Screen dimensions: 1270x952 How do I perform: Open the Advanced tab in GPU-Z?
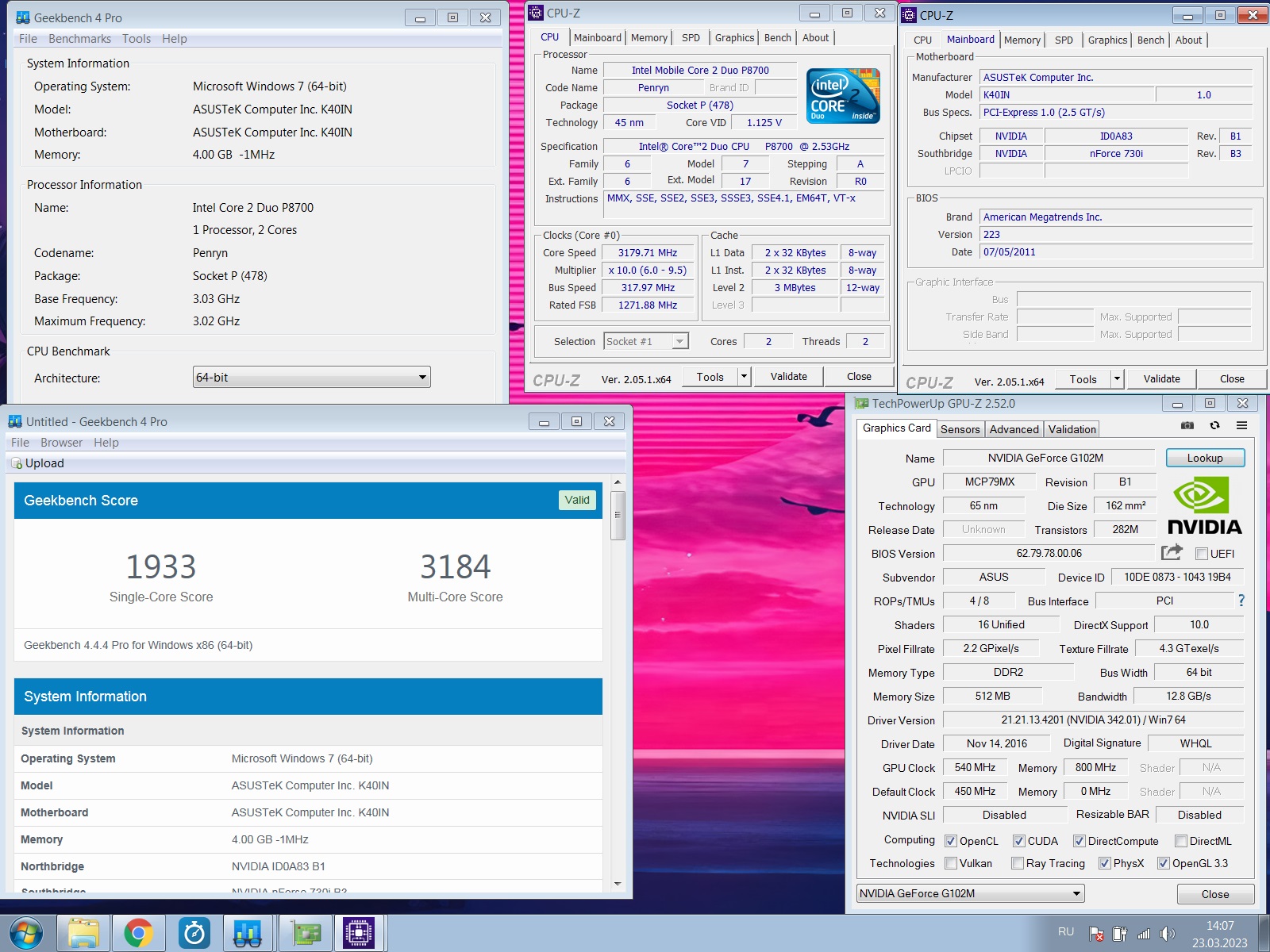click(x=1014, y=429)
